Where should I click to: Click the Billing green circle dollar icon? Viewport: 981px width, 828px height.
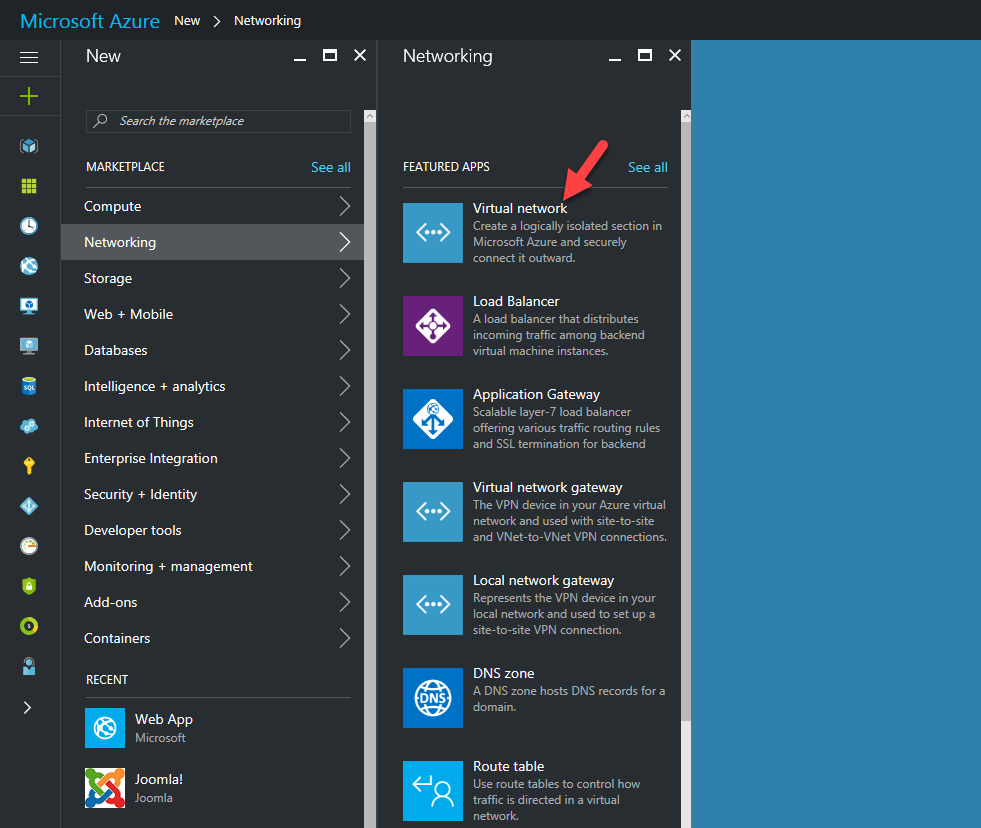pos(29,626)
